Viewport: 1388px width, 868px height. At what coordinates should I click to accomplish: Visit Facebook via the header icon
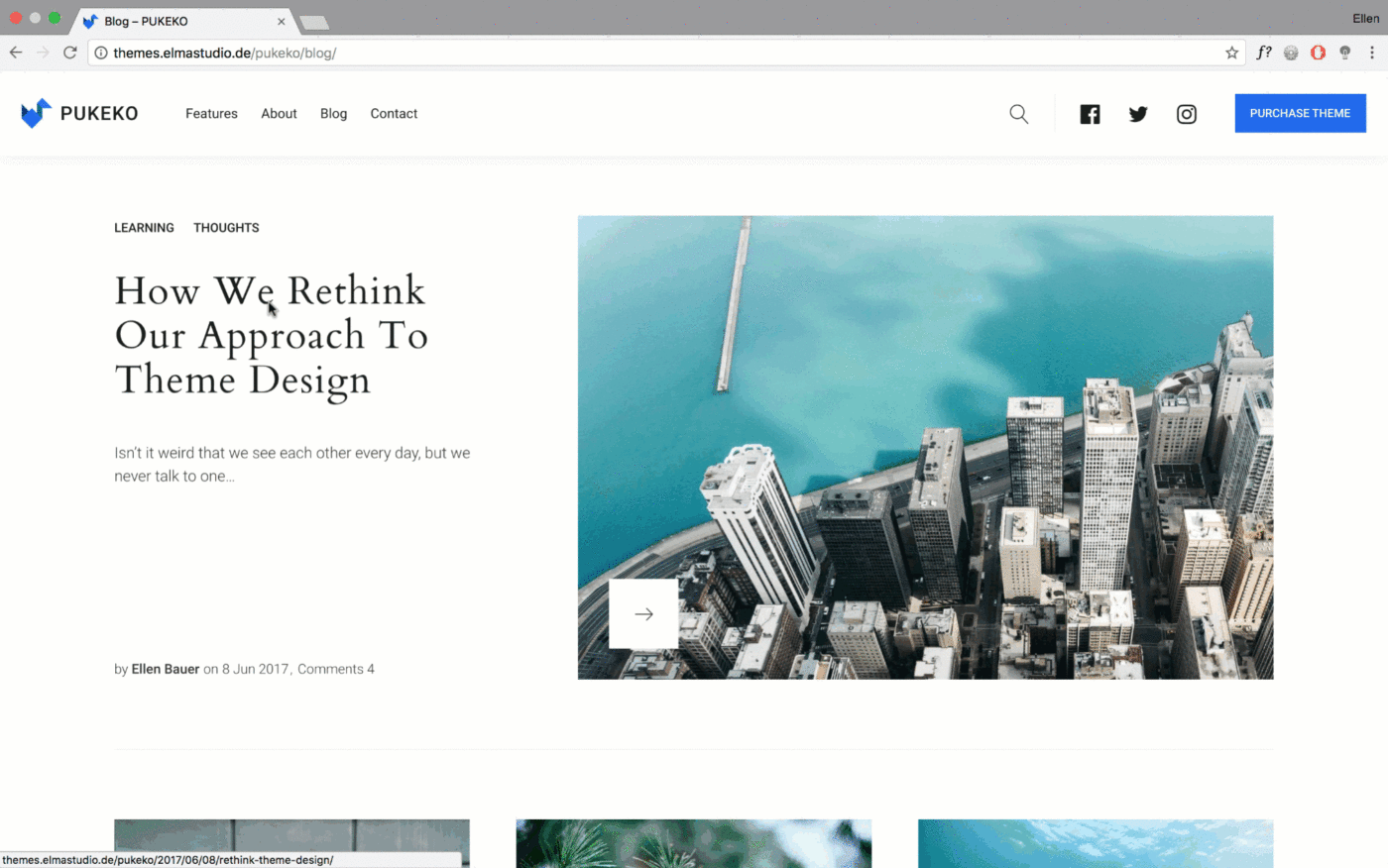[x=1090, y=113]
